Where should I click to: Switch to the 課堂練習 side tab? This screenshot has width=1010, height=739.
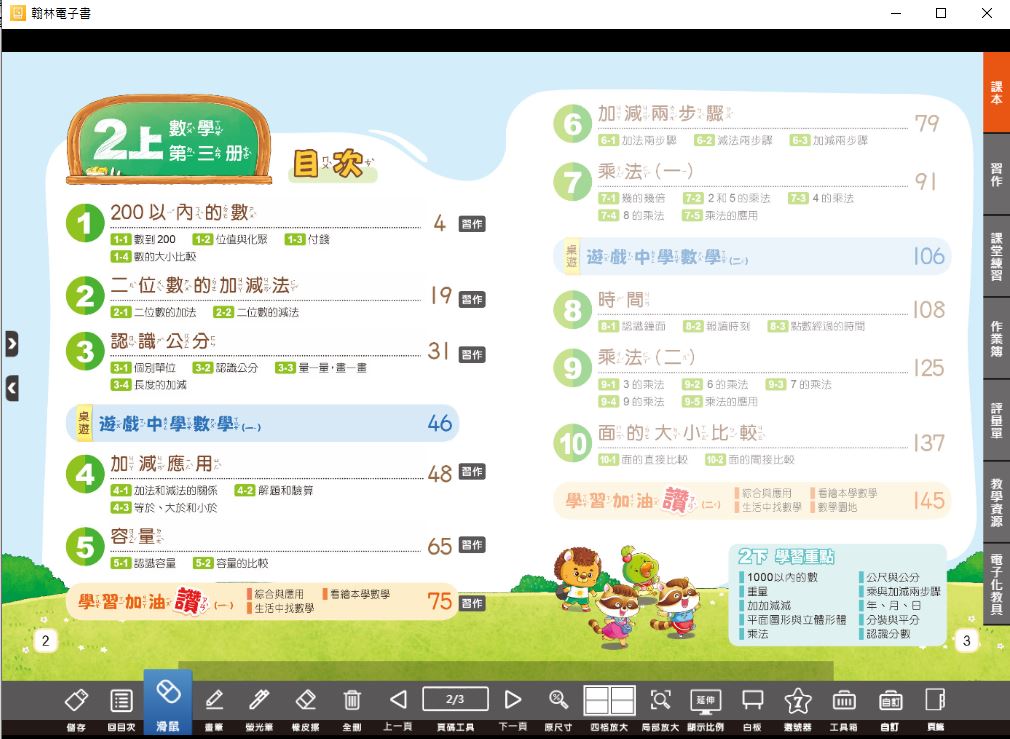[x=996, y=256]
